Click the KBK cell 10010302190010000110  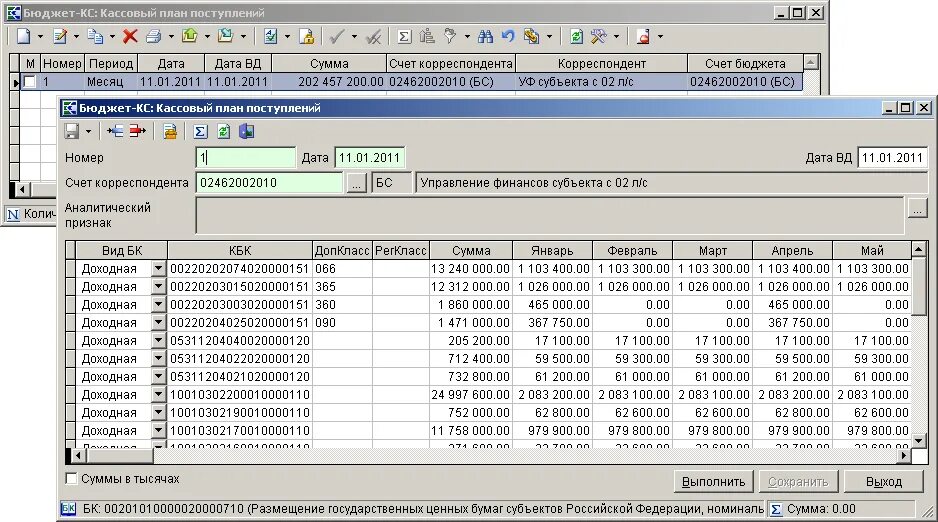coord(240,412)
